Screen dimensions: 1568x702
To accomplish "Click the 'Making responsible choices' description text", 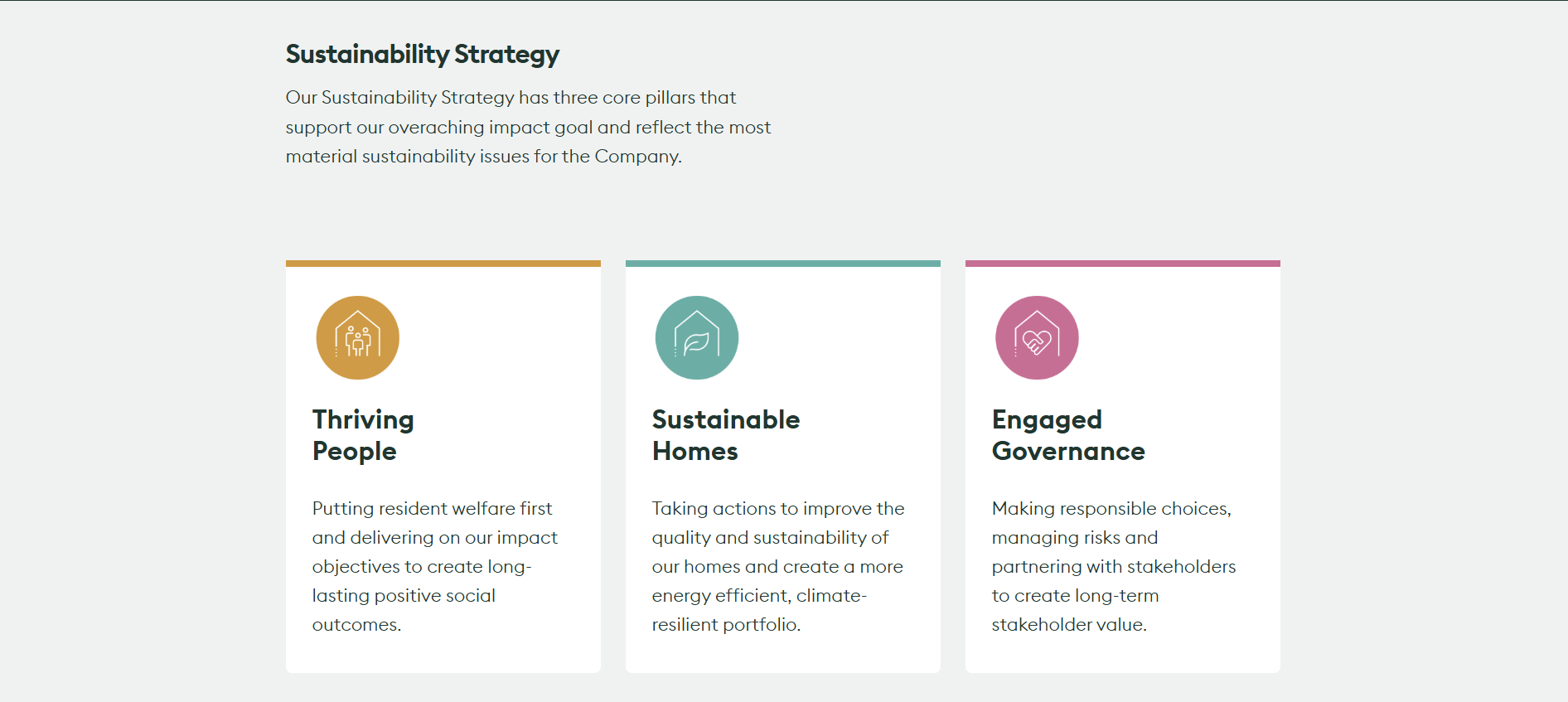I will [x=1114, y=566].
